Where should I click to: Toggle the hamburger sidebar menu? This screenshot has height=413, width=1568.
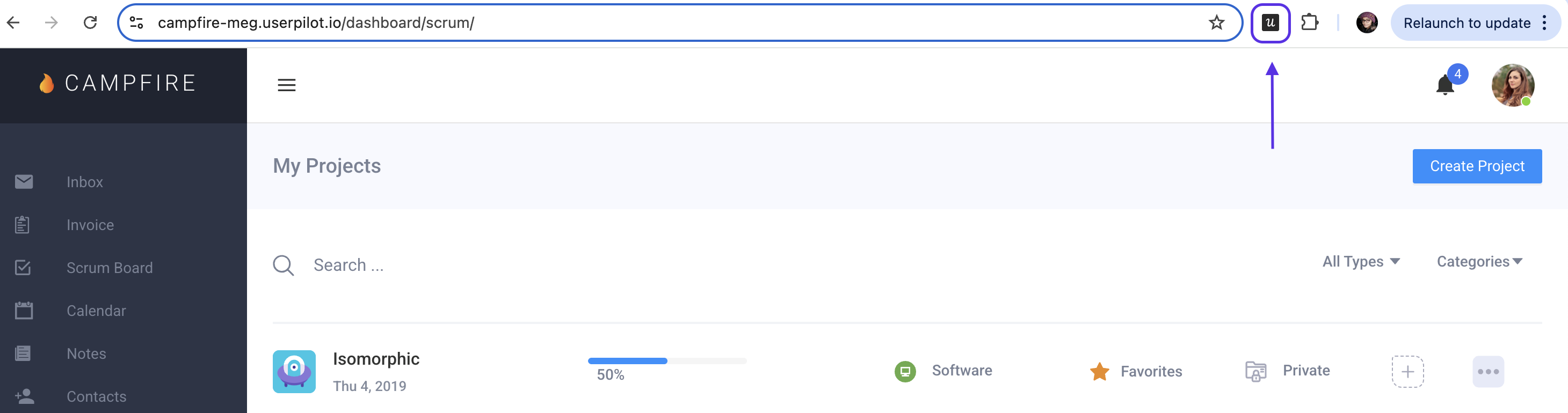pos(286,85)
